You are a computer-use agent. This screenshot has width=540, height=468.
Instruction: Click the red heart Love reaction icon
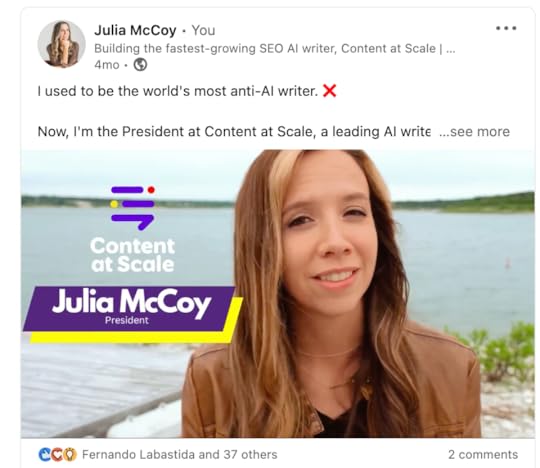(57, 455)
